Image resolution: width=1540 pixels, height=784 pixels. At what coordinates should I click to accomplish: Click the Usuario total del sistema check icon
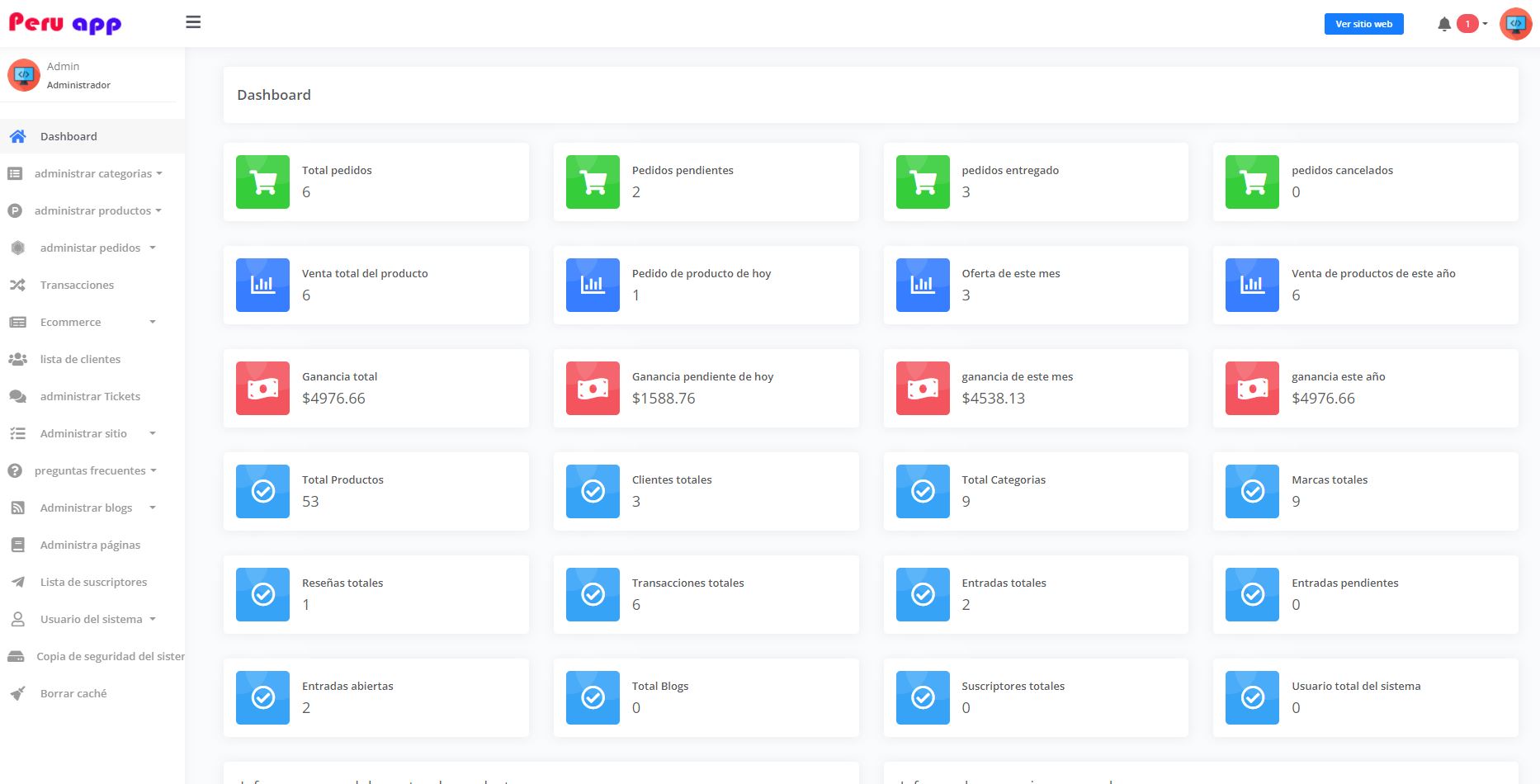click(x=1252, y=697)
